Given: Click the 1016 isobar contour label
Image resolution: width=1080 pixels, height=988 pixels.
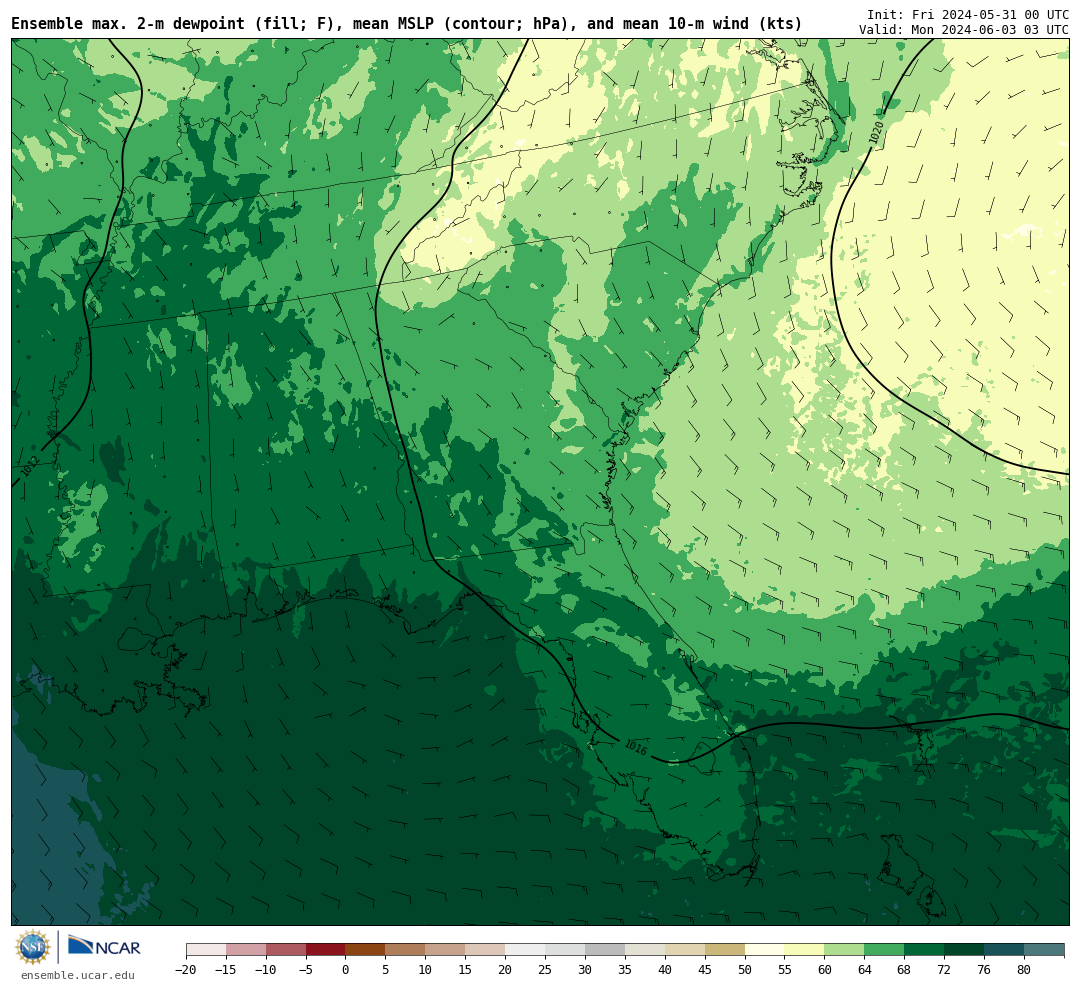Looking at the screenshot, I should [636, 748].
